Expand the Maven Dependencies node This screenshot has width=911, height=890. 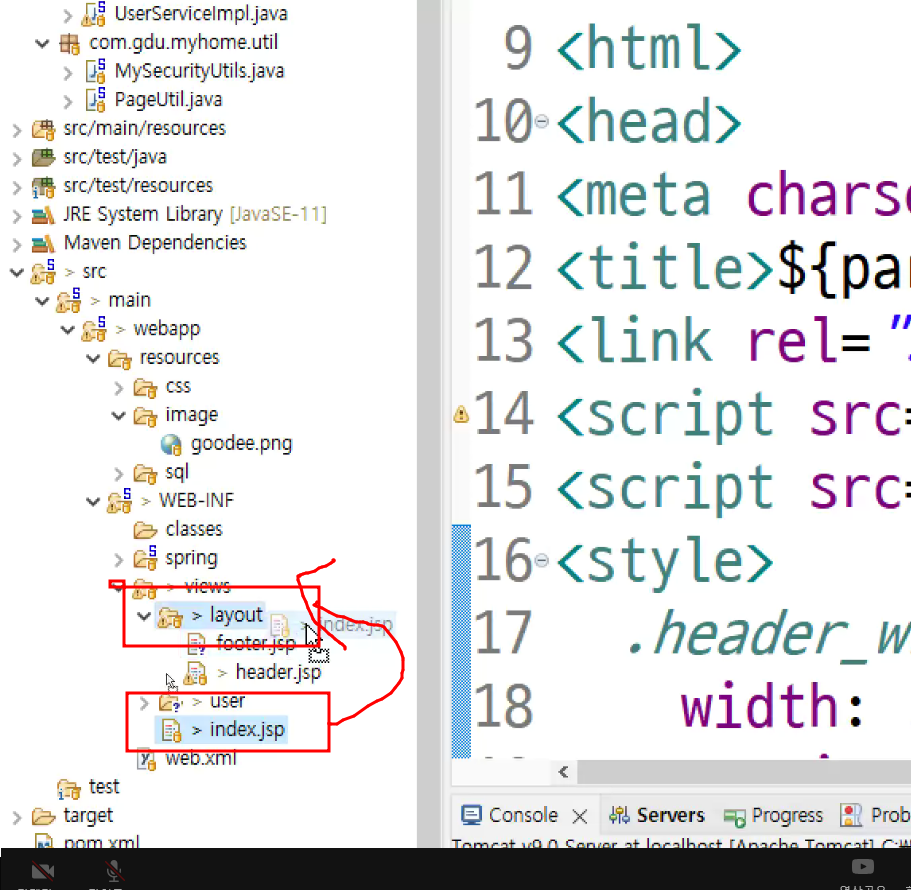[x=17, y=245]
